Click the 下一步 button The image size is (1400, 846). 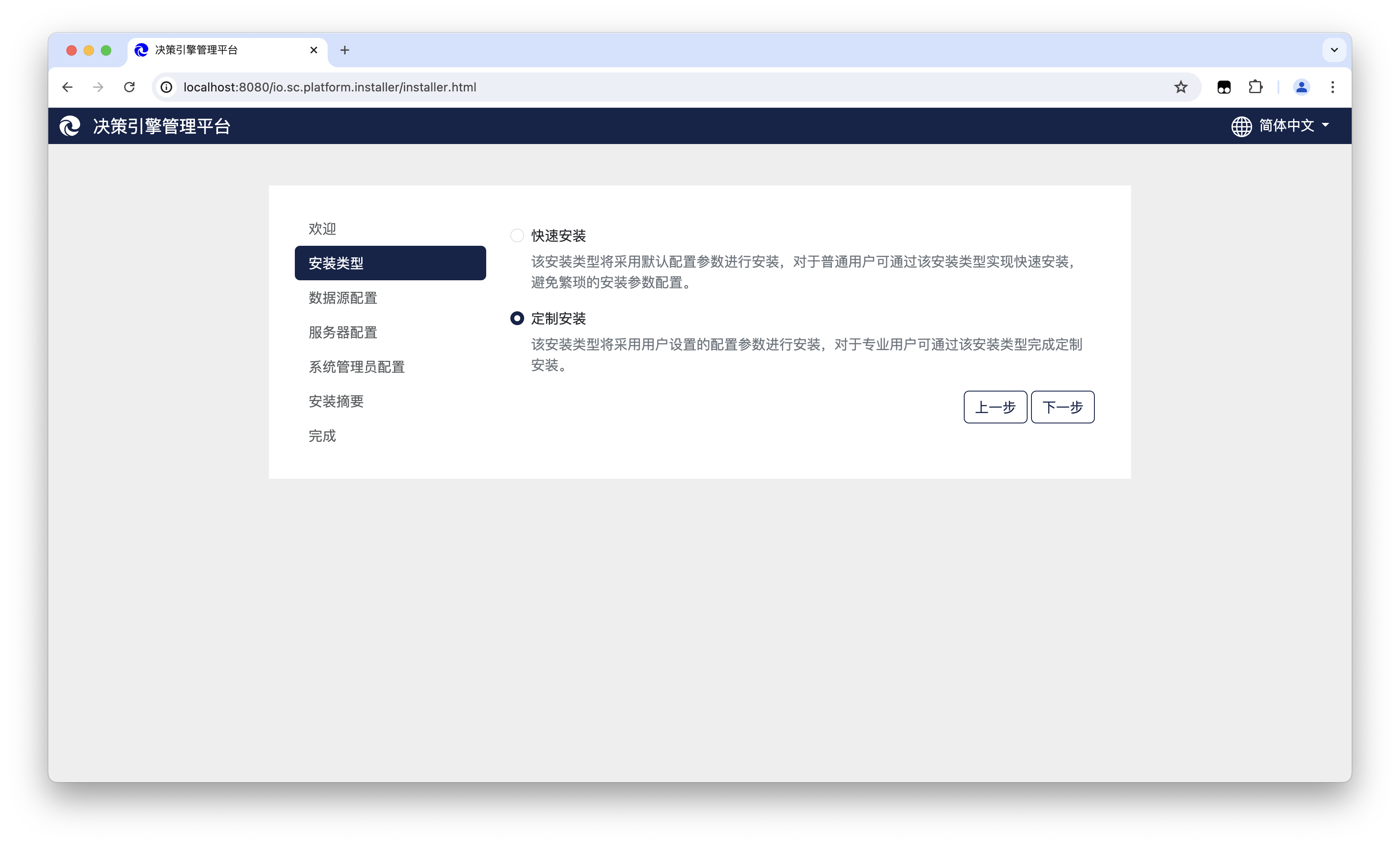click(1062, 407)
